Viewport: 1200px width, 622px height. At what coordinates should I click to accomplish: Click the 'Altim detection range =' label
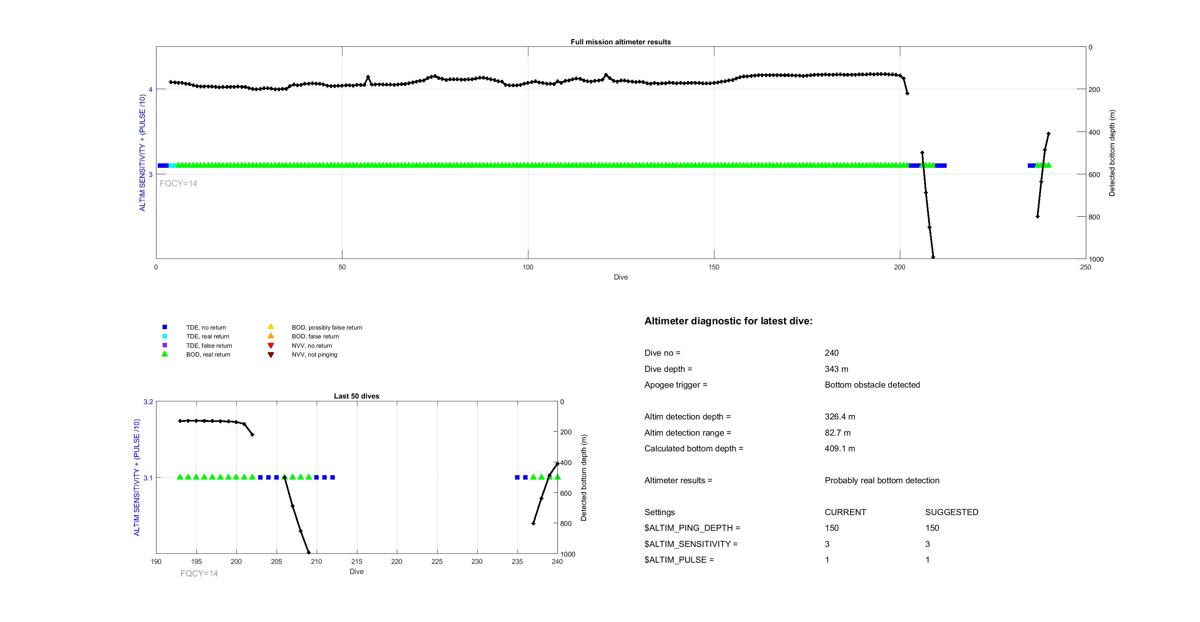pos(688,433)
